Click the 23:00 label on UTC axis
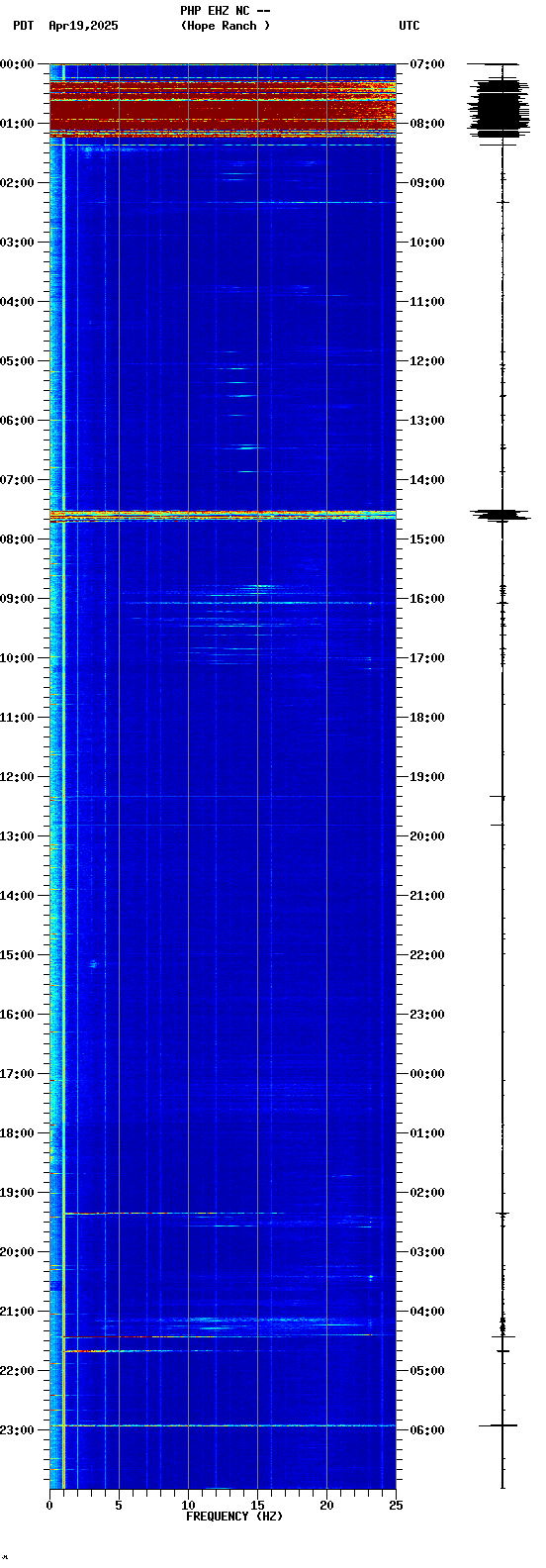546x1568 pixels. [427, 1015]
